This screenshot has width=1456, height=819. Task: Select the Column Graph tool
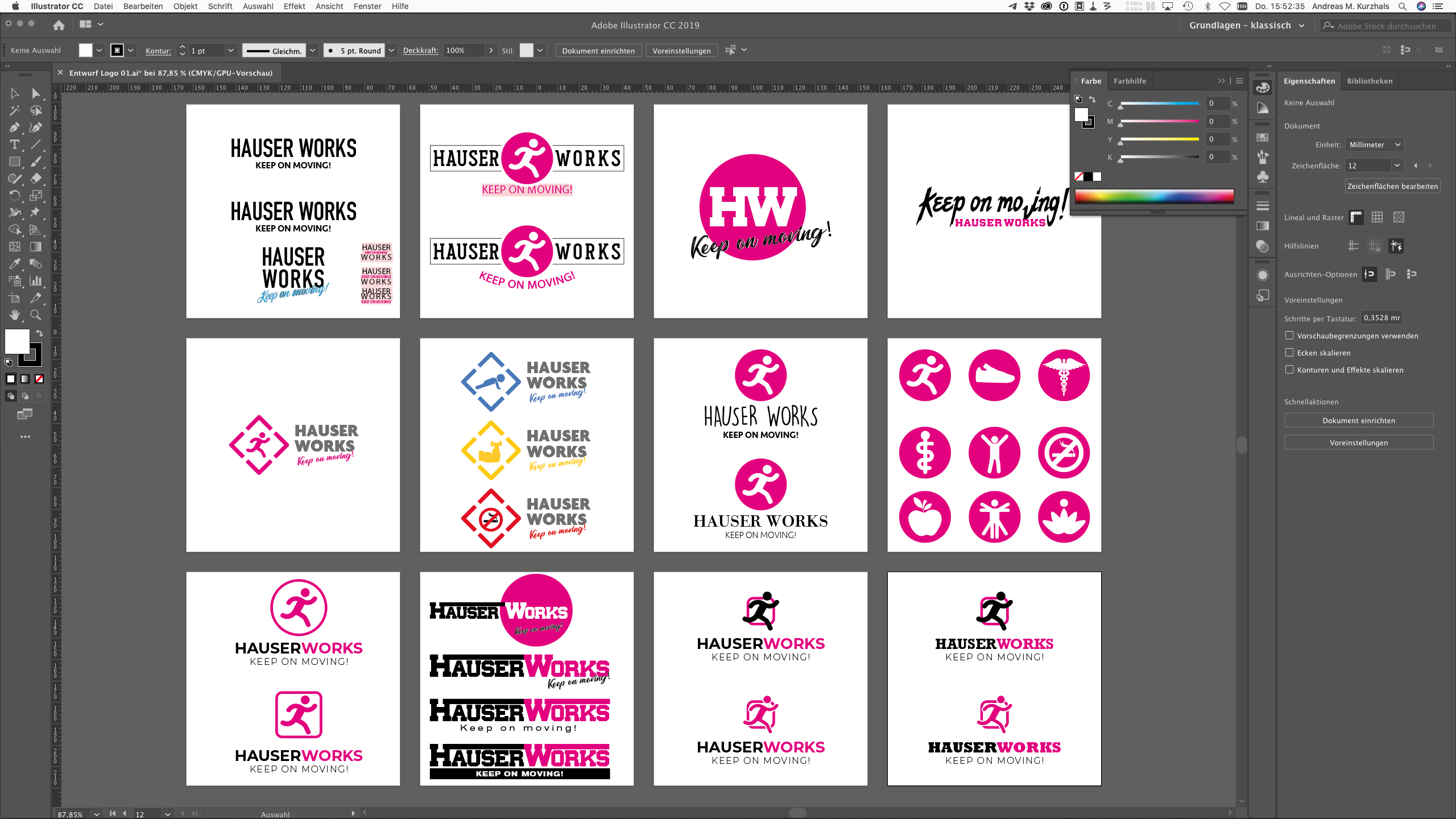click(x=36, y=281)
